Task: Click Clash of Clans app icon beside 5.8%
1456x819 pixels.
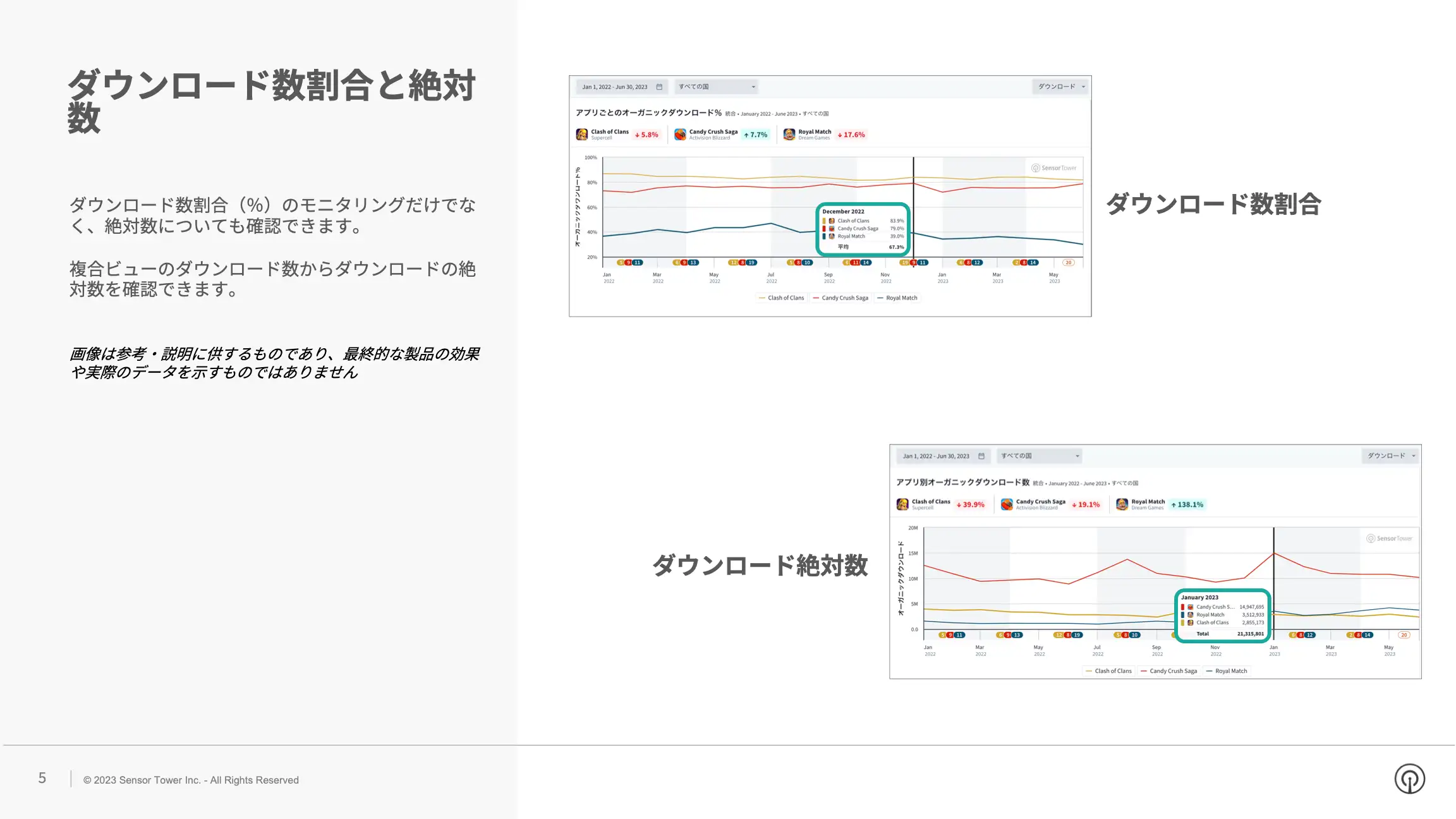Action: tap(582, 135)
